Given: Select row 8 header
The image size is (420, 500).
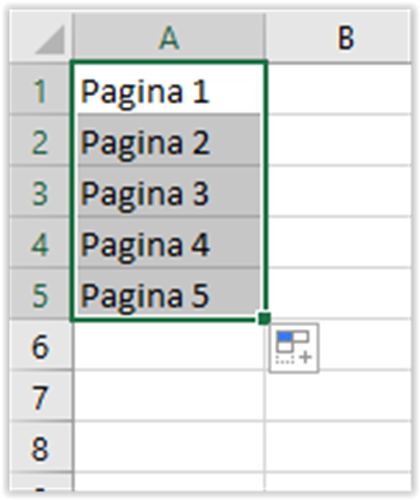Looking at the screenshot, I should (41, 447).
